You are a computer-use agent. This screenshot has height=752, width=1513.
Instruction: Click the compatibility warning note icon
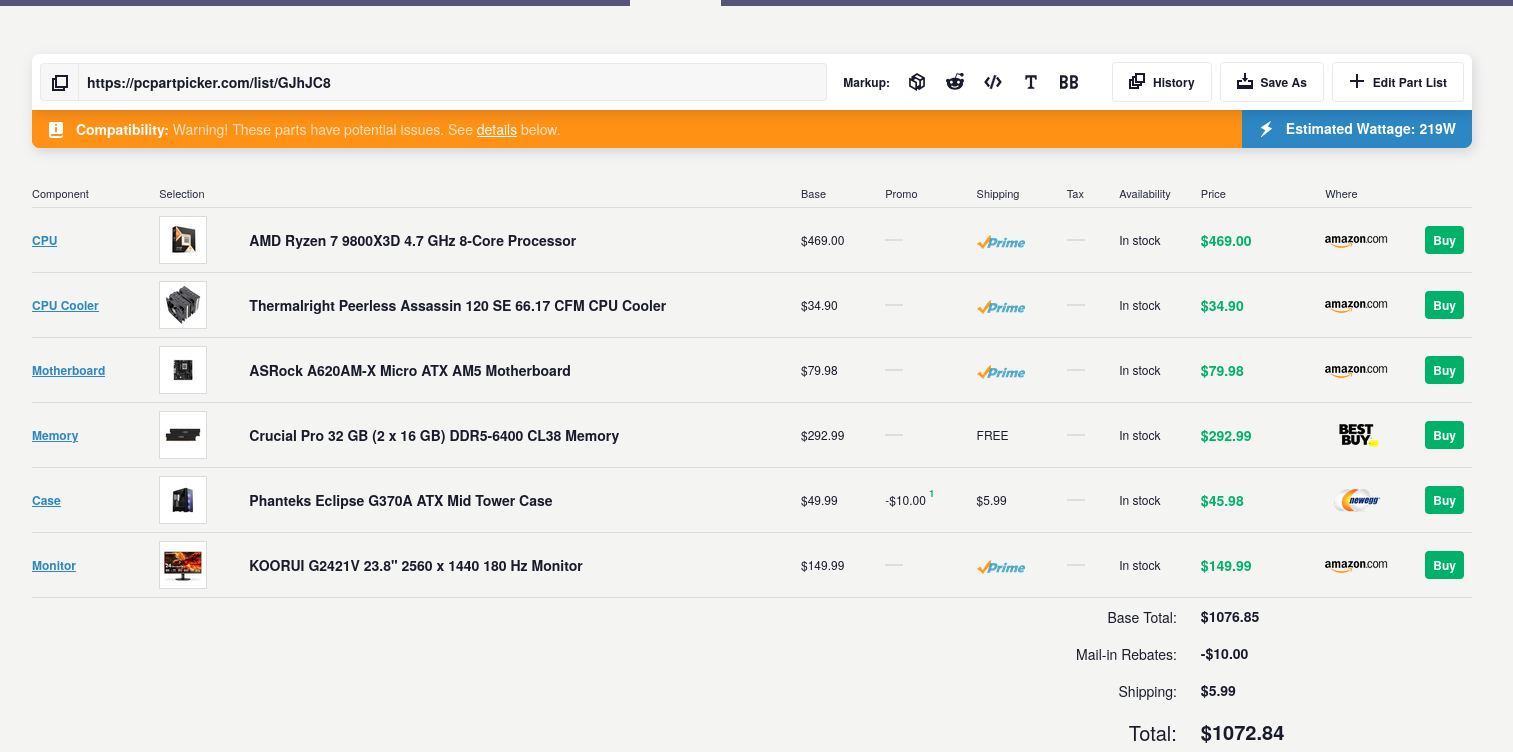pos(56,130)
